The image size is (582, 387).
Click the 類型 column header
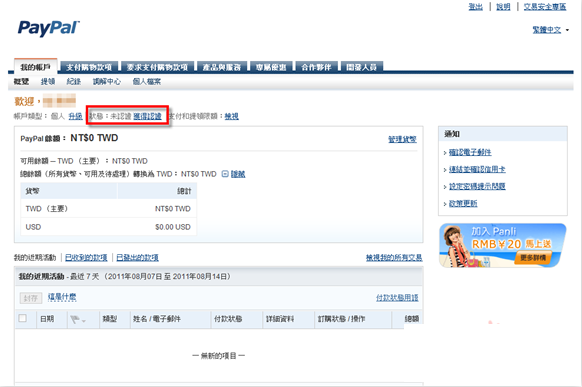pos(110,319)
